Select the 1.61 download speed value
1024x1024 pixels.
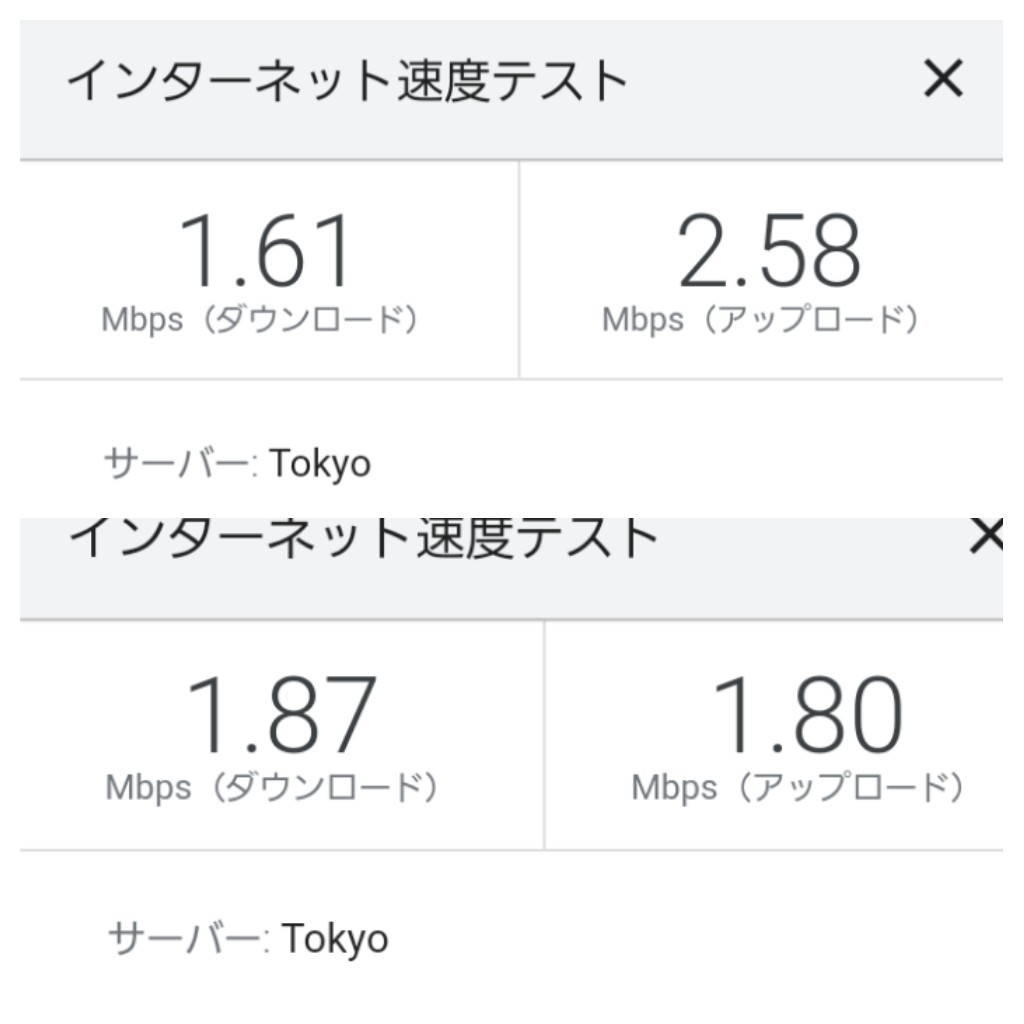tap(266, 251)
